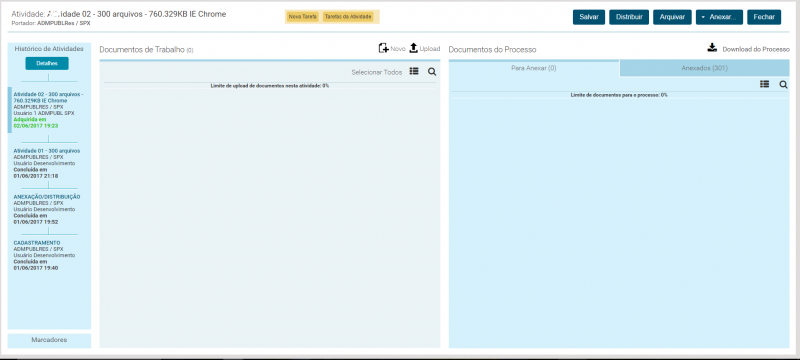This screenshot has width=800, height=360.
Task: Click the process document limit 0% bar
Action: coord(619,95)
